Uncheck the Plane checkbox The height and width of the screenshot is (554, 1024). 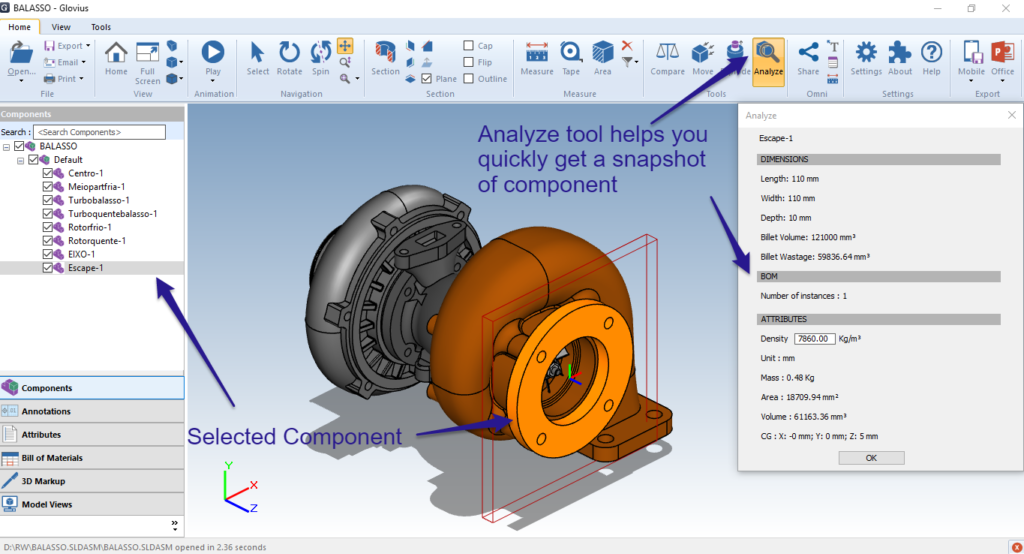(x=426, y=78)
